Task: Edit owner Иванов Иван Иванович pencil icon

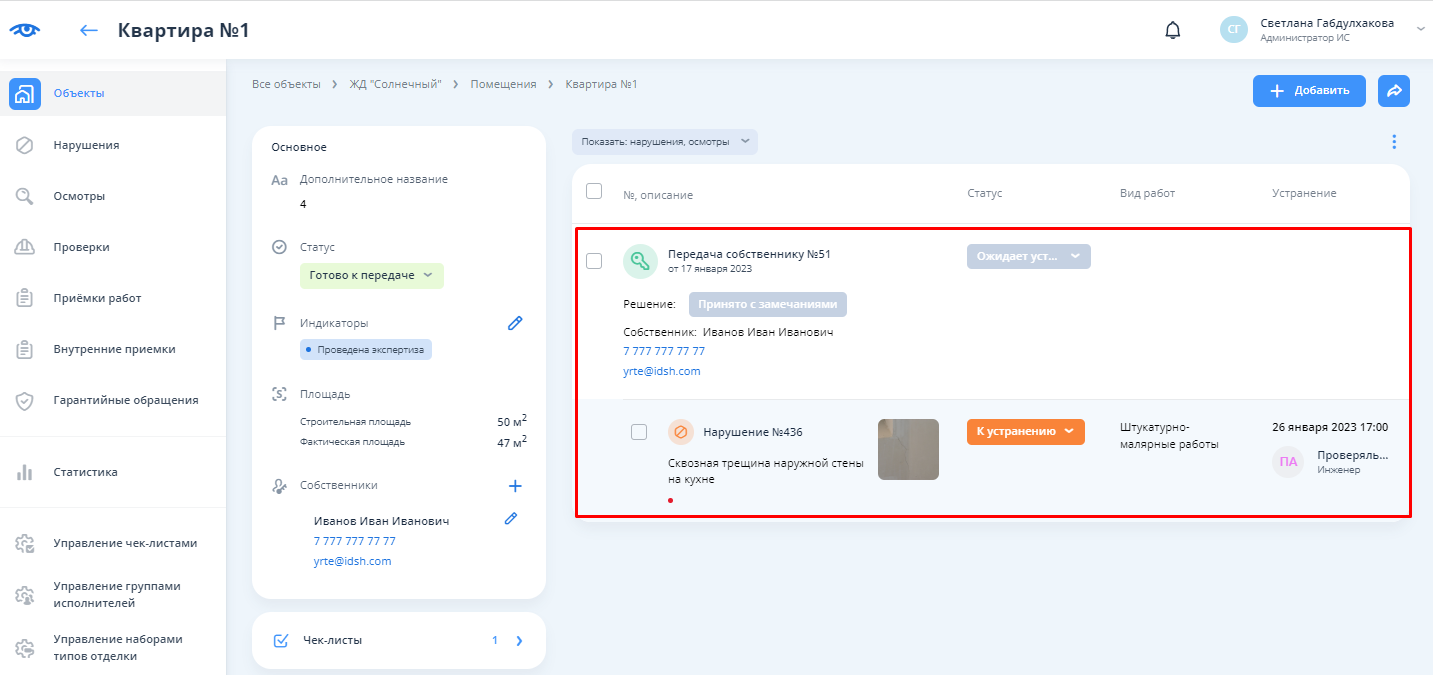Action: coord(511,518)
